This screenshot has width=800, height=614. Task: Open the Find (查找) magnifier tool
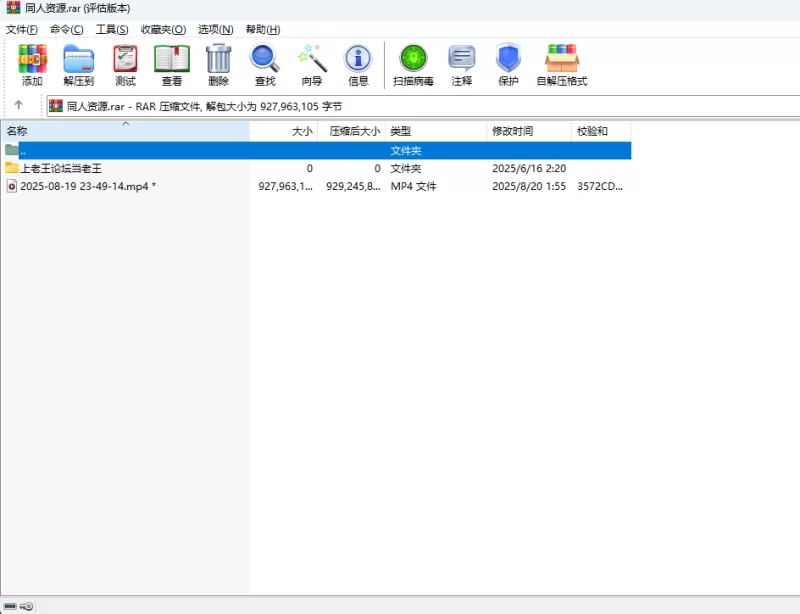coord(265,64)
